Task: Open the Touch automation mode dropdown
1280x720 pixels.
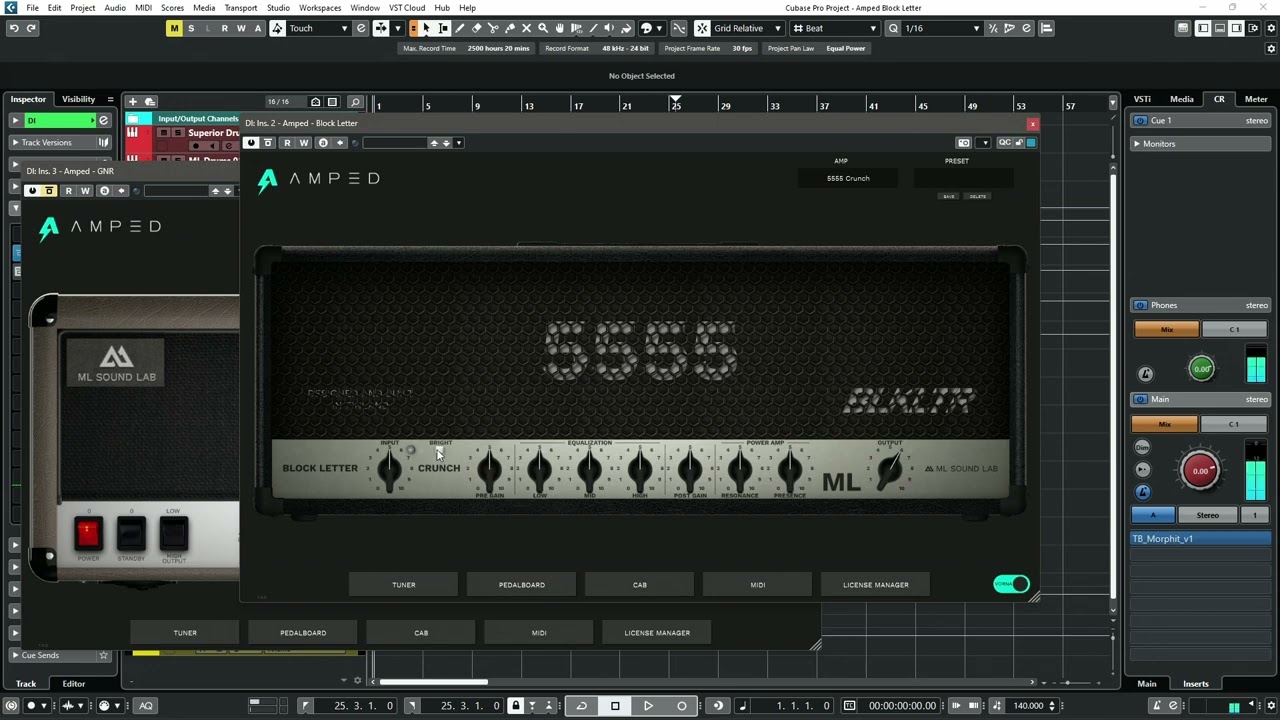Action: click(318, 28)
